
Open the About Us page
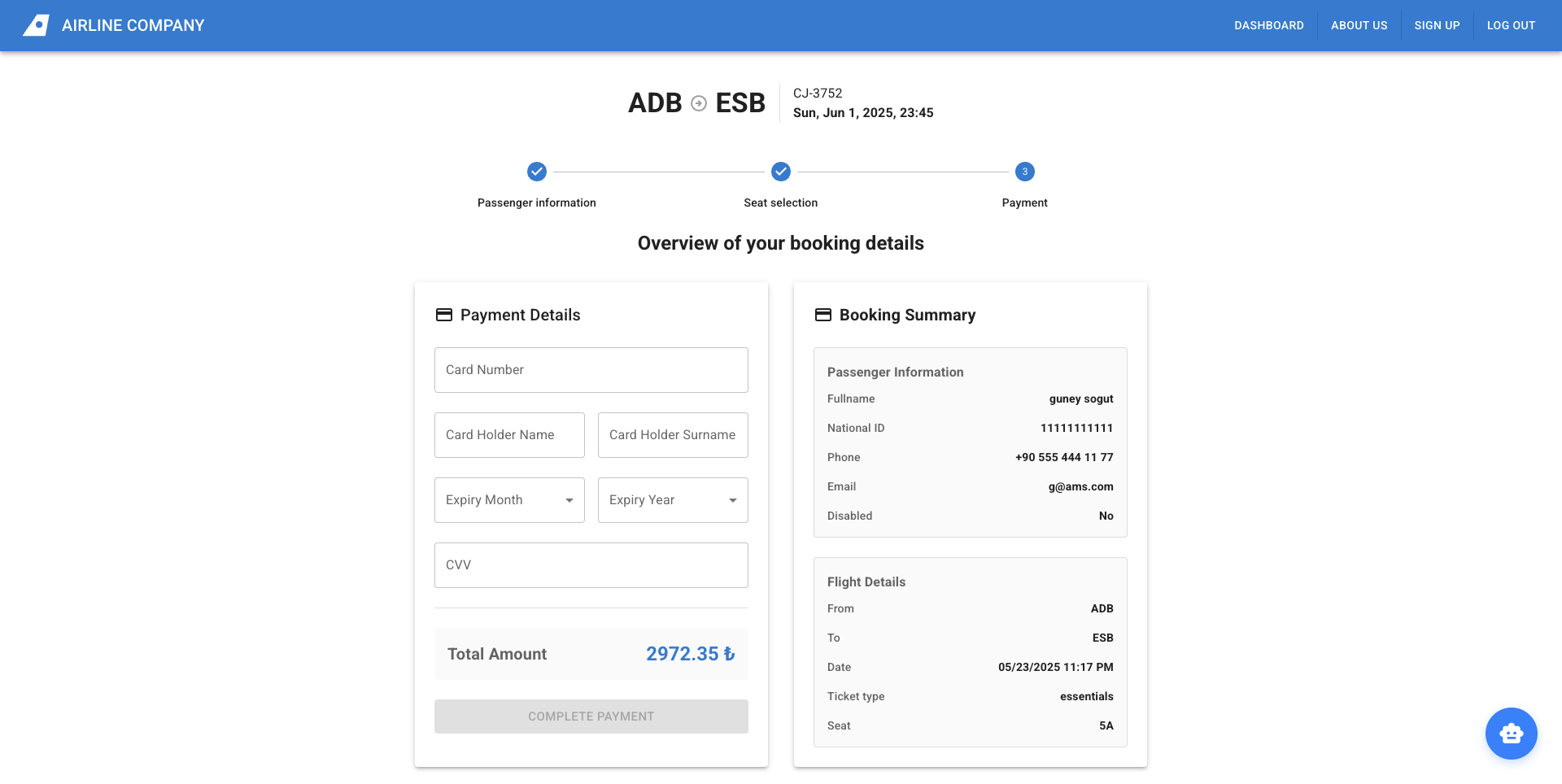(x=1359, y=25)
